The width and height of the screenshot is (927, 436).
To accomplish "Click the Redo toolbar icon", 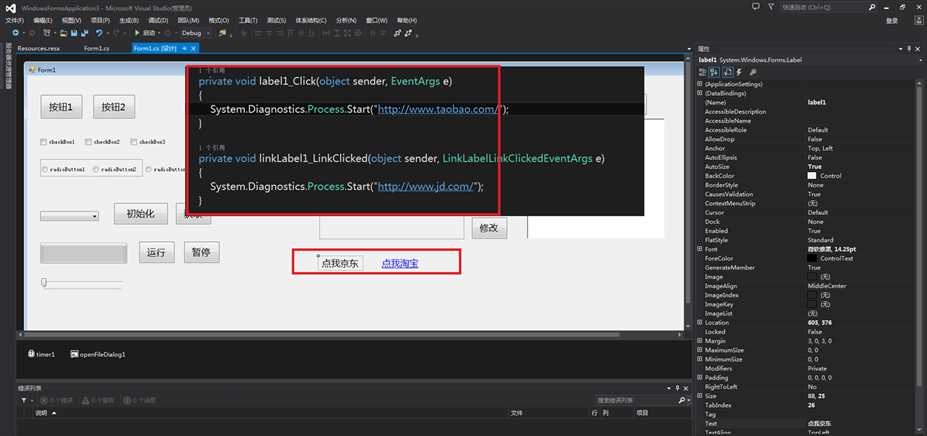I will point(116,33).
